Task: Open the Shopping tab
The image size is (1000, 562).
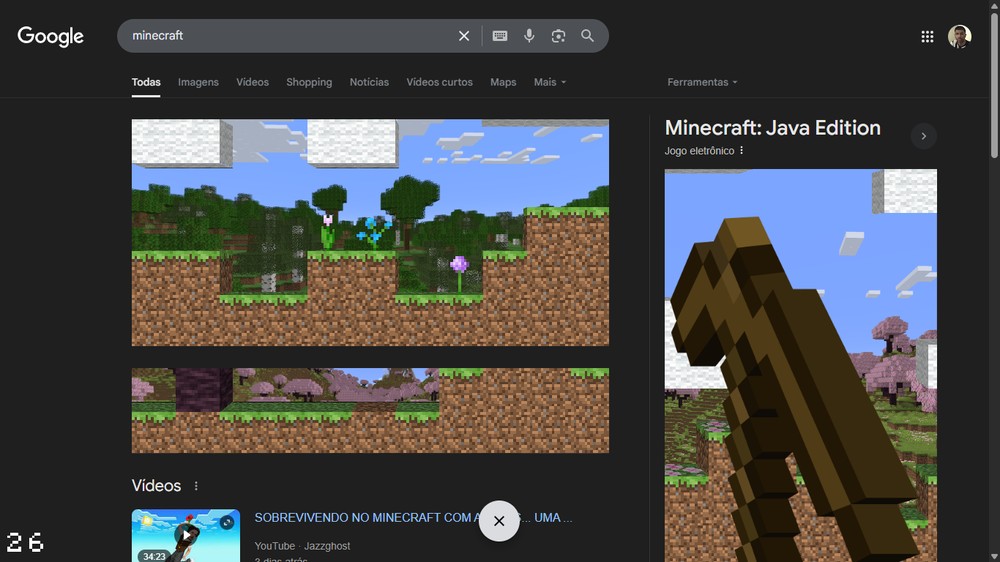Action: coord(309,82)
